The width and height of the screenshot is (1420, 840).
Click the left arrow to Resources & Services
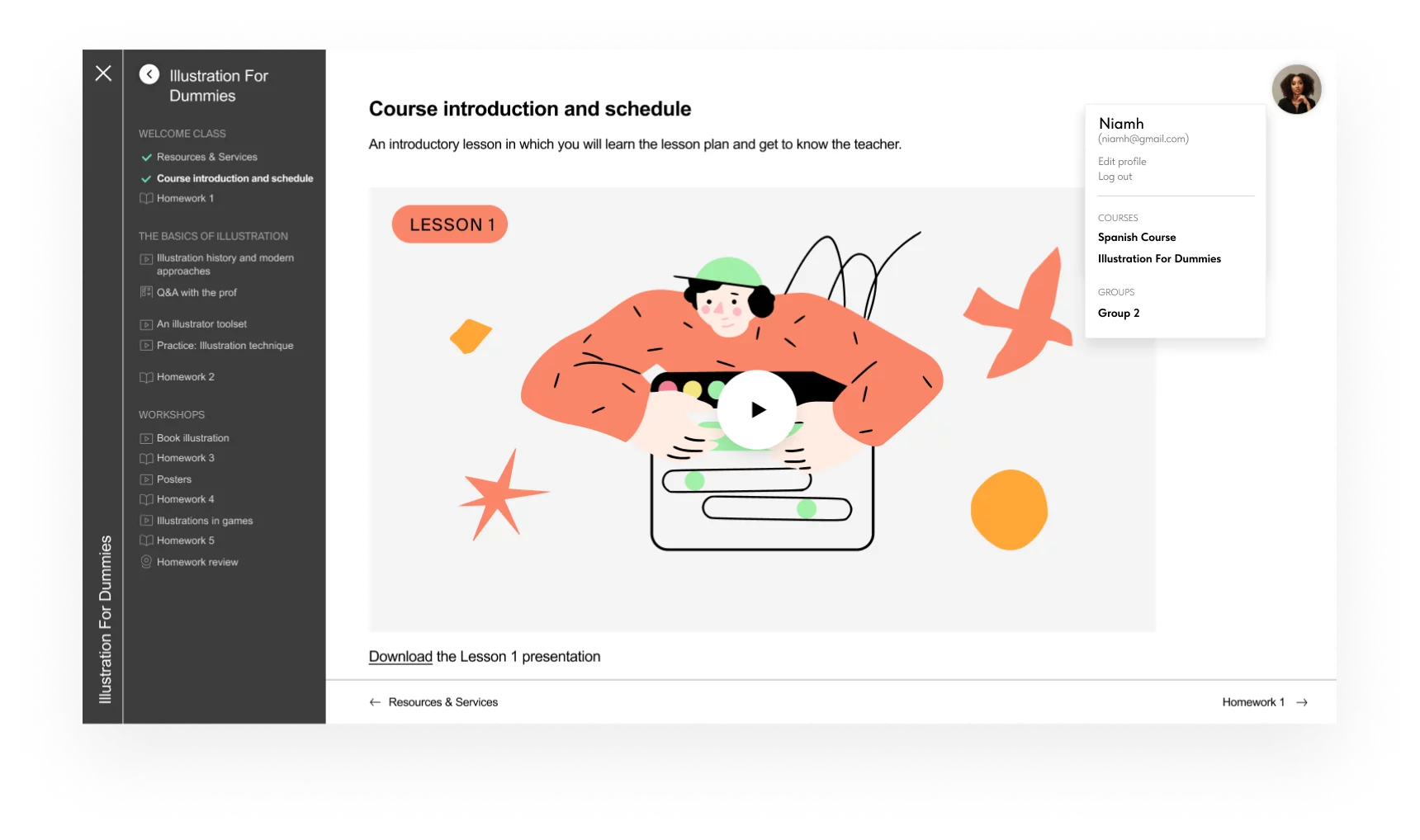[375, 702]
